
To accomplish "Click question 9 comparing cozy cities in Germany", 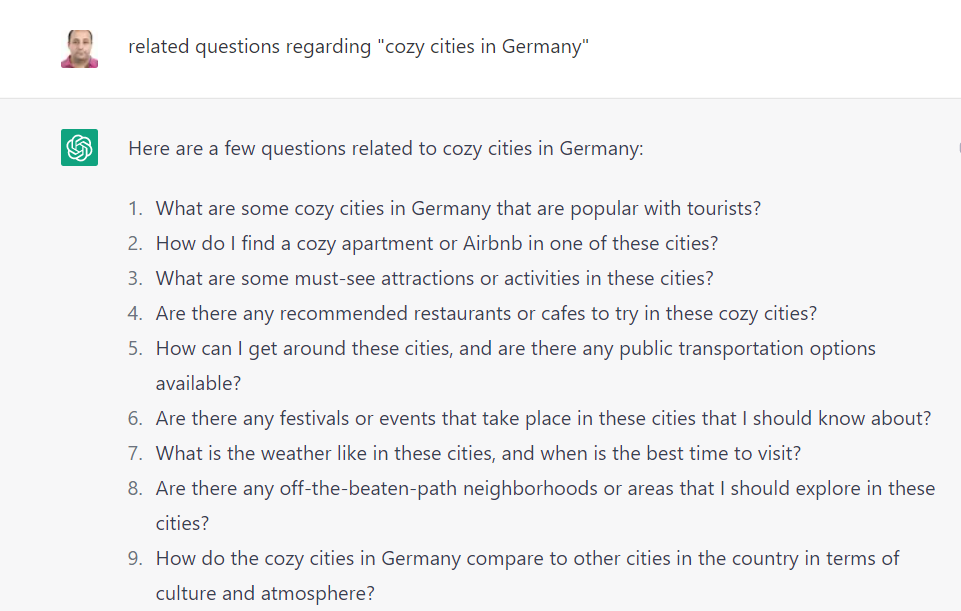I will pyautogui.click(x=527, y=558).
